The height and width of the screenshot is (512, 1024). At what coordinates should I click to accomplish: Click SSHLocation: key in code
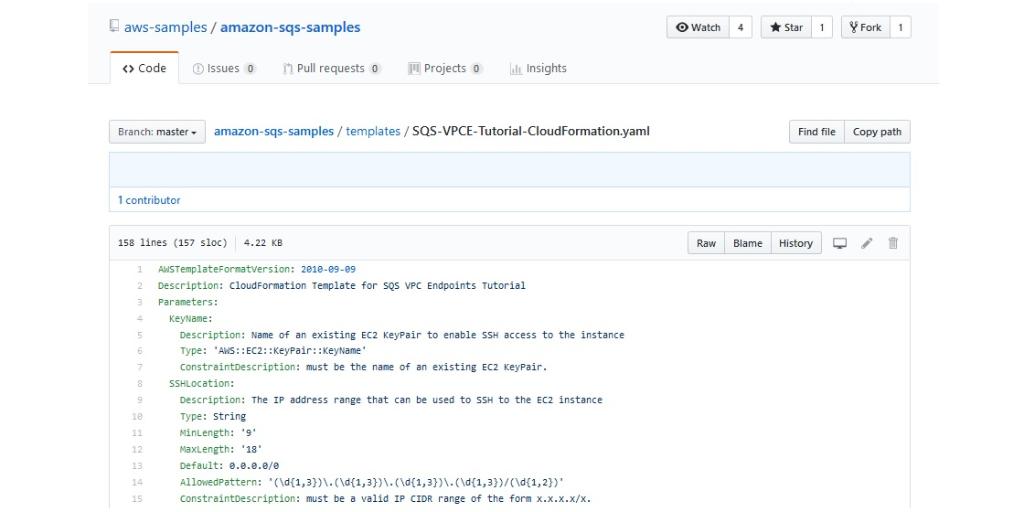coord(202,383)
